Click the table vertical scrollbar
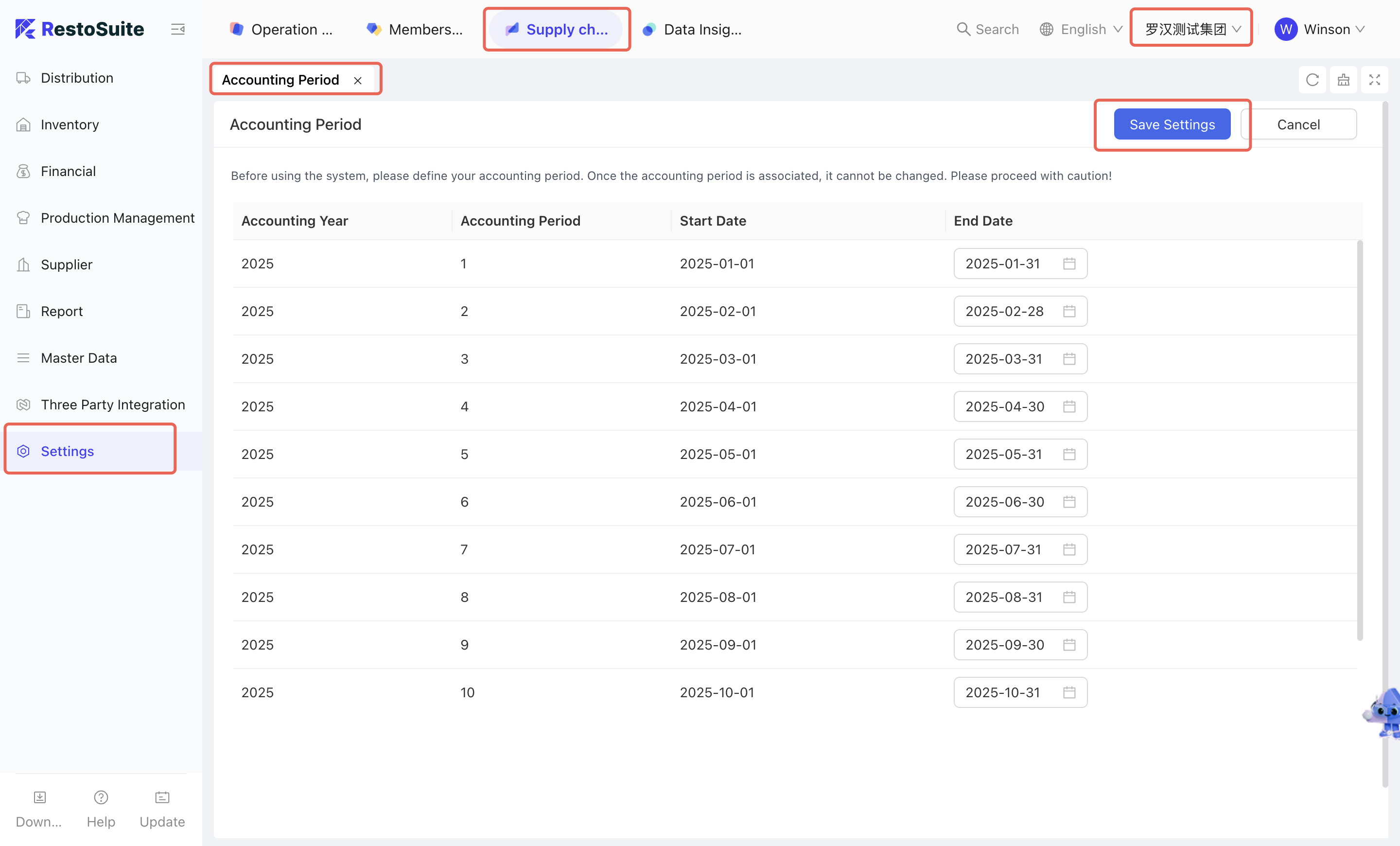Screen dimensions: 1400x846 coord(1359,441)
